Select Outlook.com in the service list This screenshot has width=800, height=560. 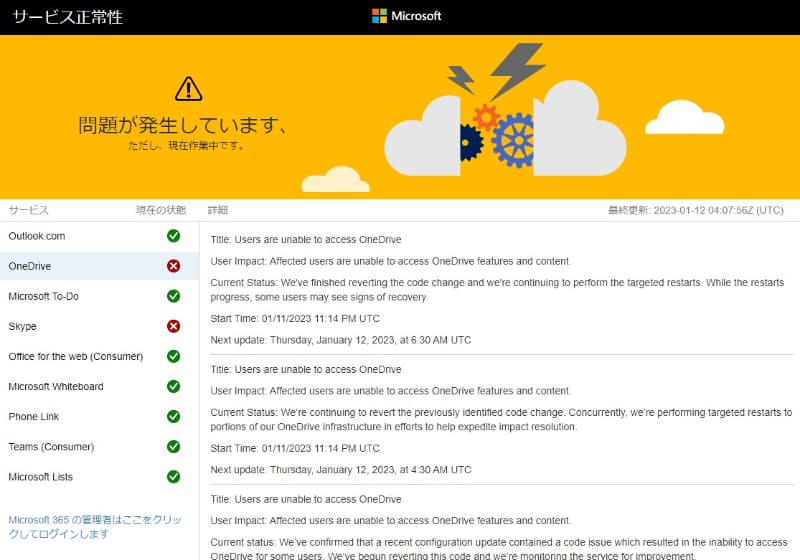click(x=99, y=236)
